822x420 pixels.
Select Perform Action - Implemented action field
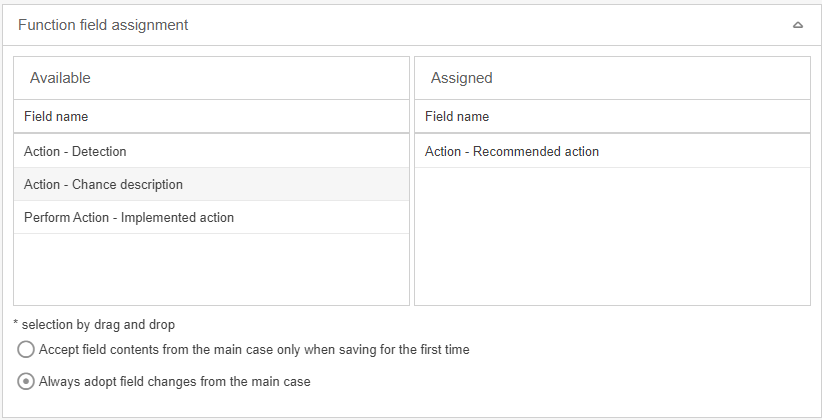(129, 217)
